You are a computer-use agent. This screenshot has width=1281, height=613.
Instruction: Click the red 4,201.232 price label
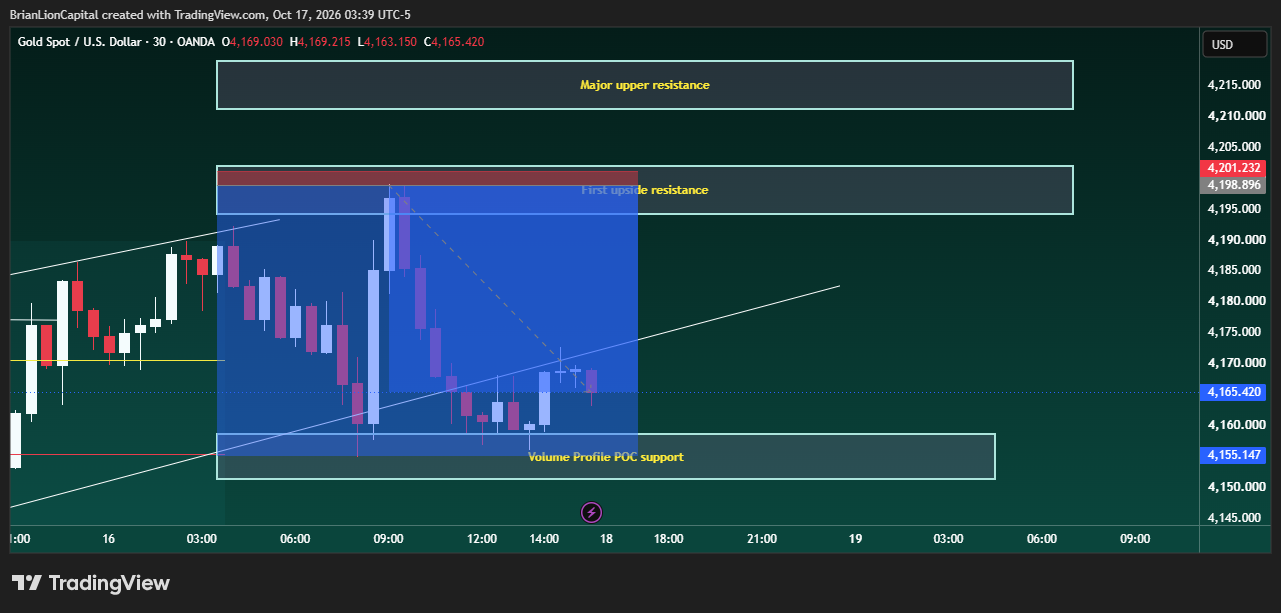(1232, 168)
